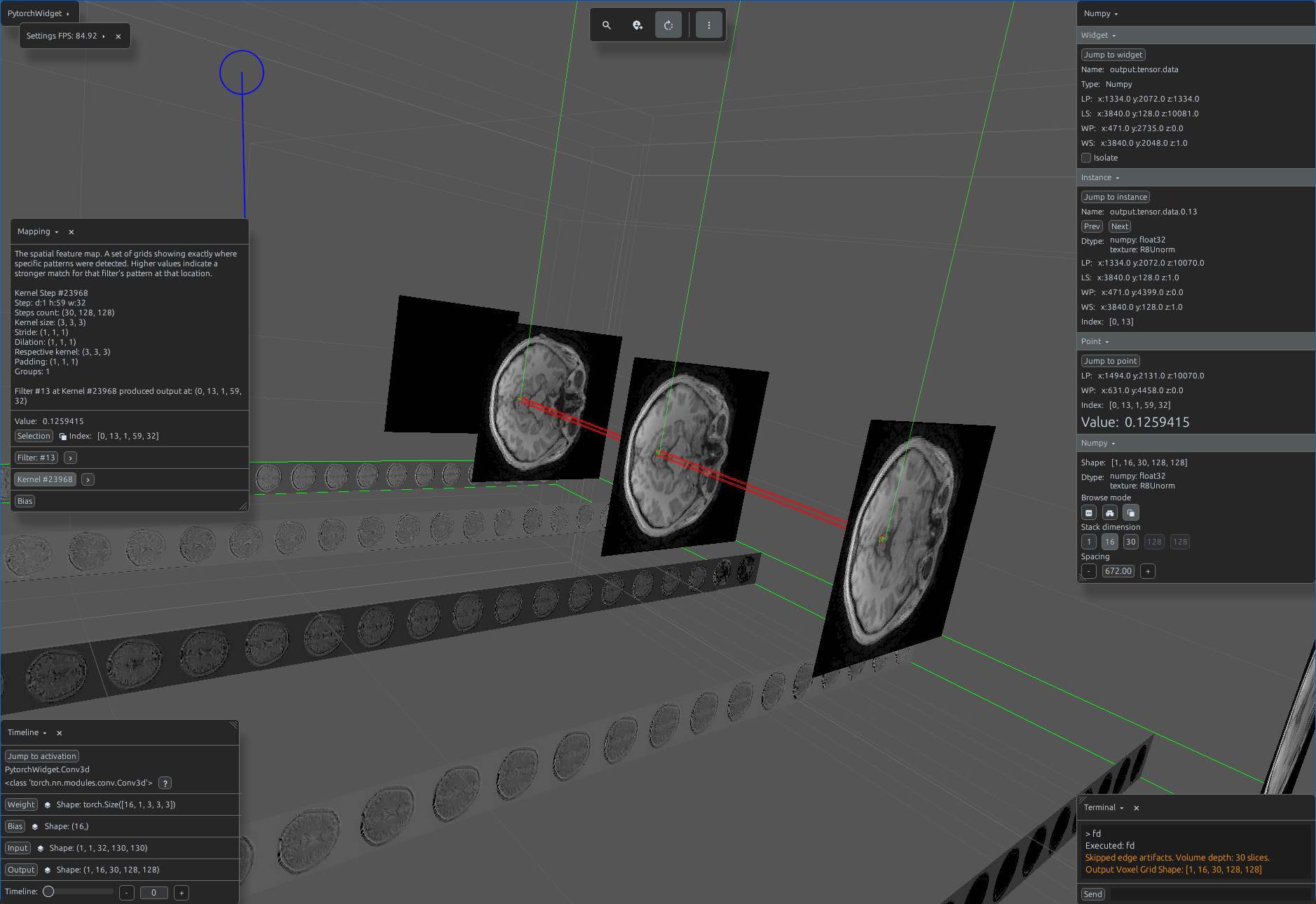This screenshot has width=1316, height=904.
Task: Click Jump to activation button
Action: tap(42, 757)
